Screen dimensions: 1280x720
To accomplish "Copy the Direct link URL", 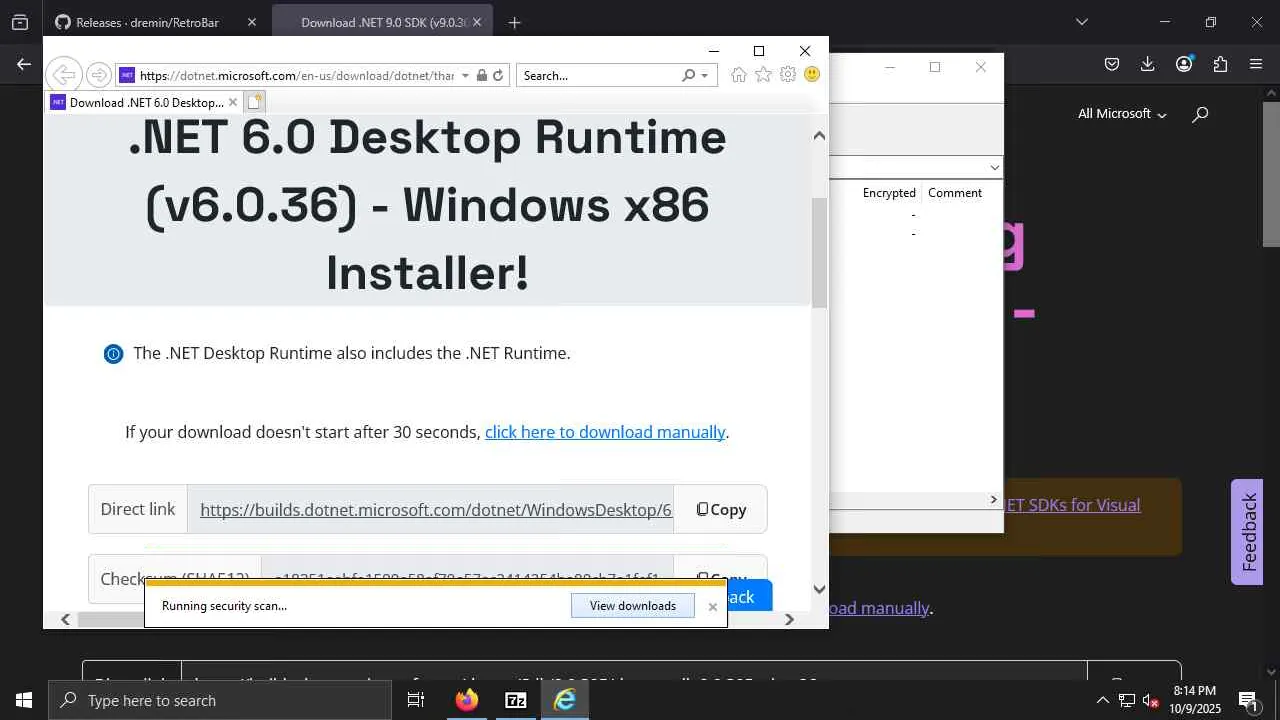I will pyautogui.click(x=721, y=510).
